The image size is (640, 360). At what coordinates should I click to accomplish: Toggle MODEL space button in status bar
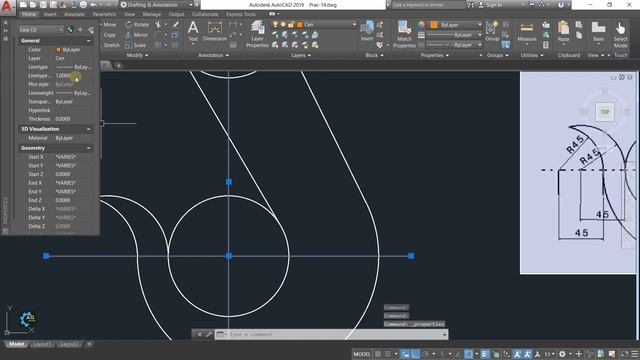pos(362,354)
